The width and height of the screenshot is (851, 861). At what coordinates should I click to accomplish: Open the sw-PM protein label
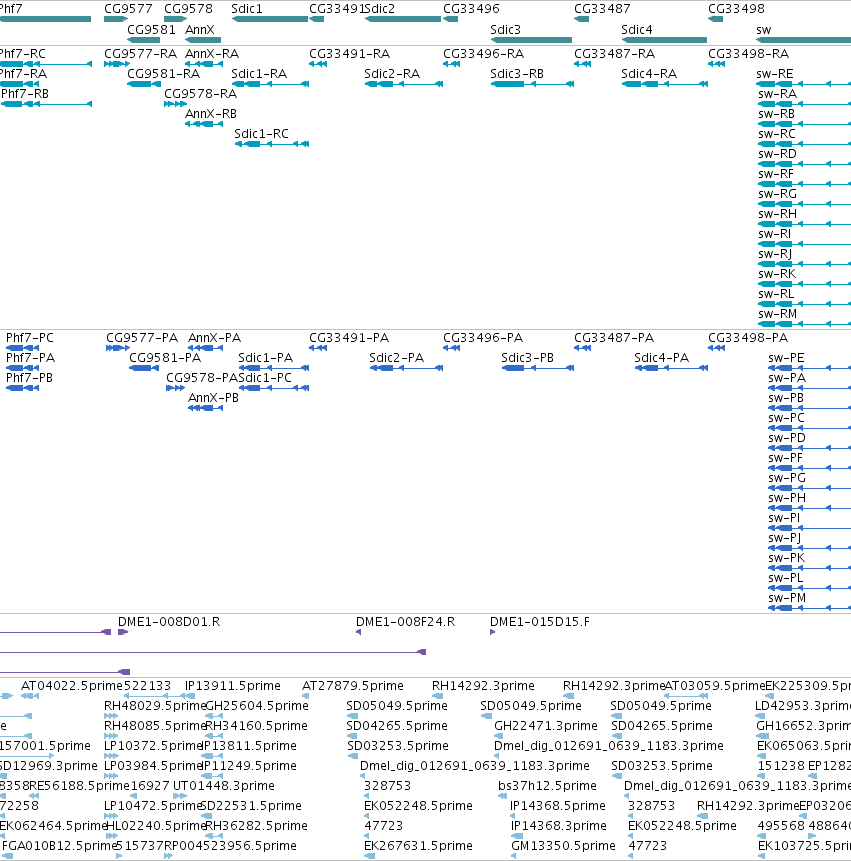coord(787,598)
